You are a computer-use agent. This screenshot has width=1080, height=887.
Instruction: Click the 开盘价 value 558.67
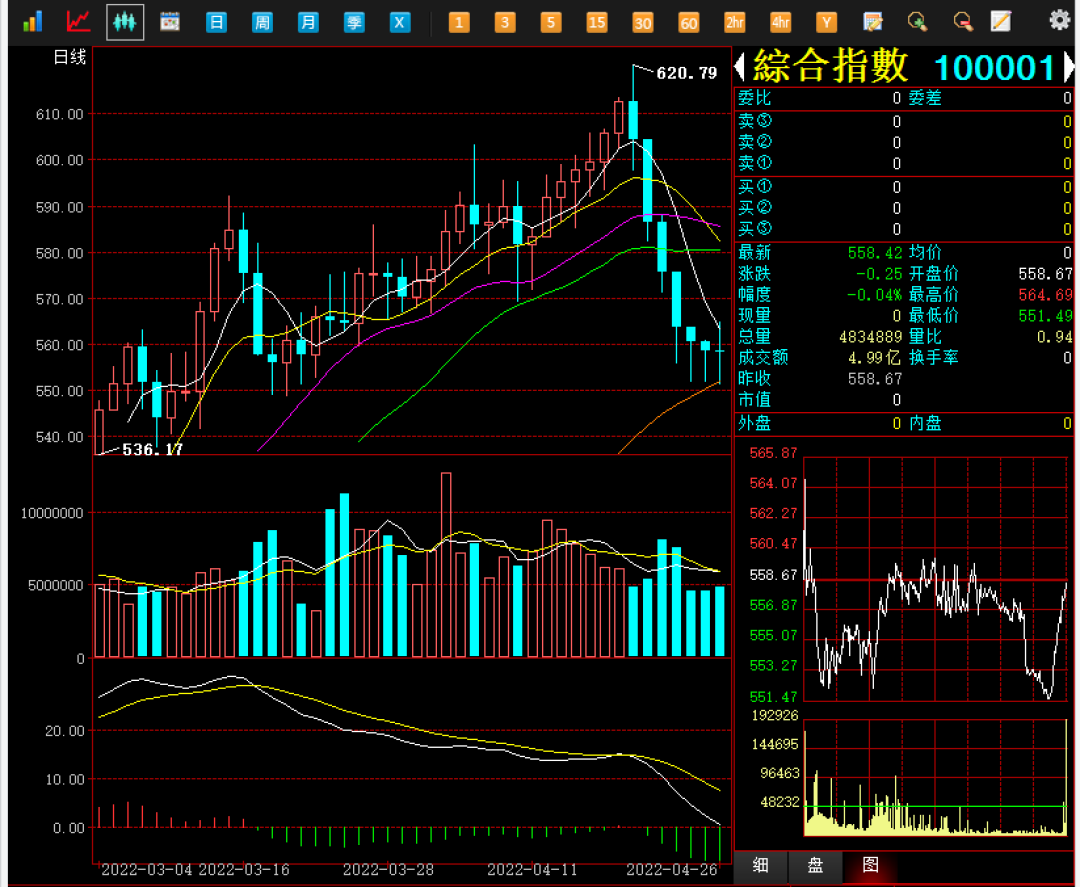1045,274
